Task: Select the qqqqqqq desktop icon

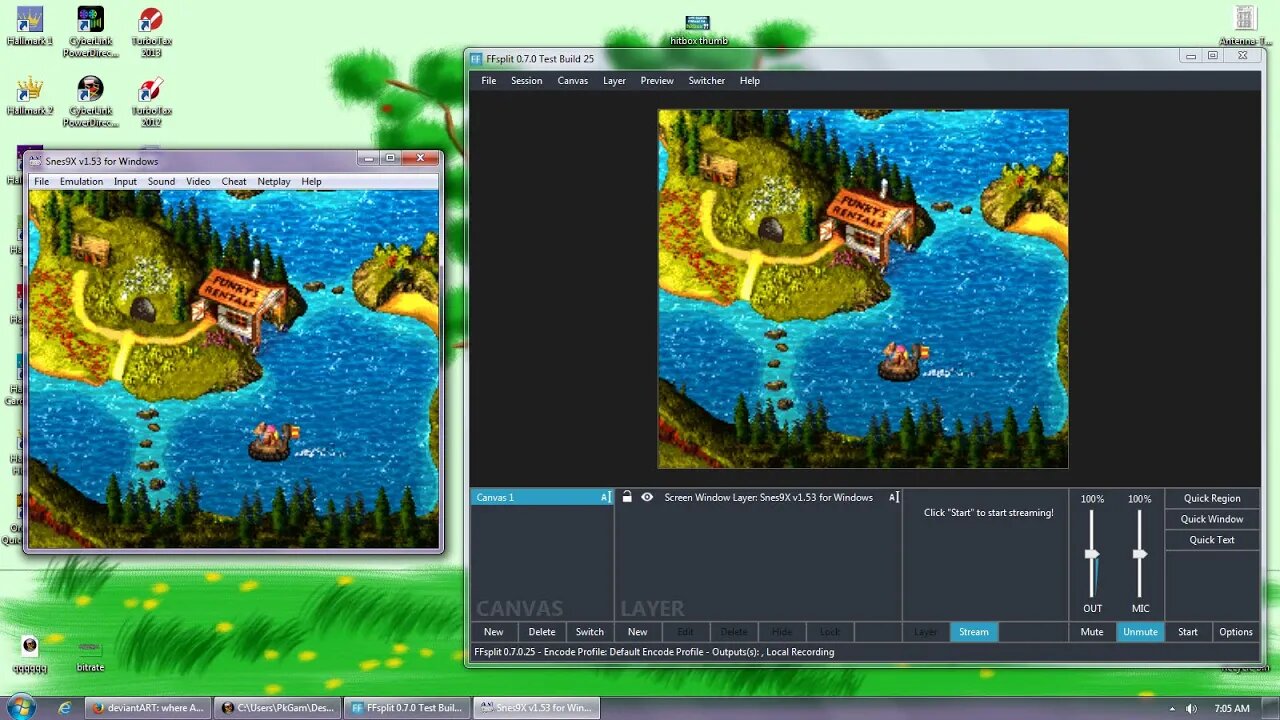Action: 30,654
